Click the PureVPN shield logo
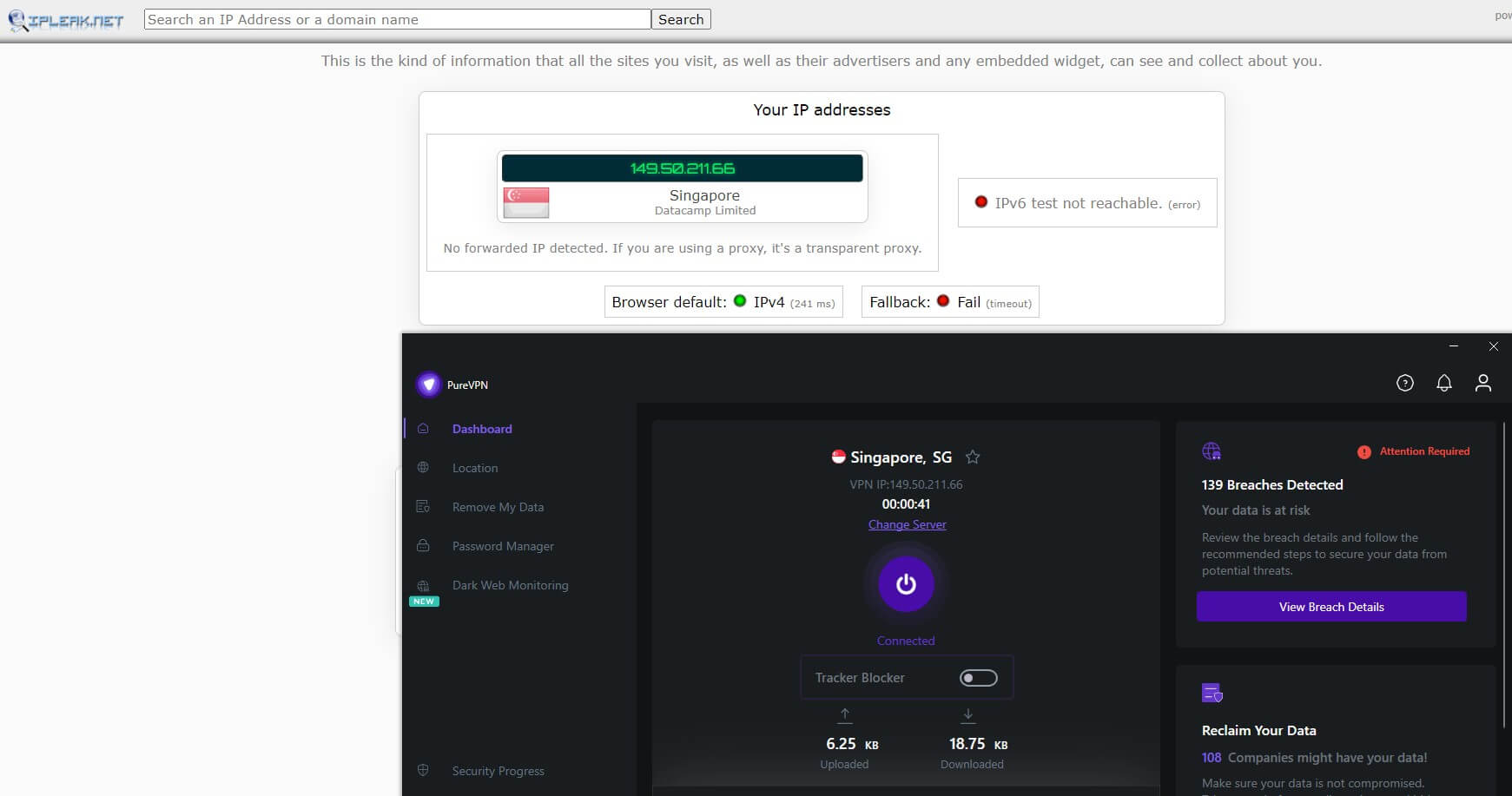The height and width of the screenshot is (796, 1512). [x=428, y=385]
